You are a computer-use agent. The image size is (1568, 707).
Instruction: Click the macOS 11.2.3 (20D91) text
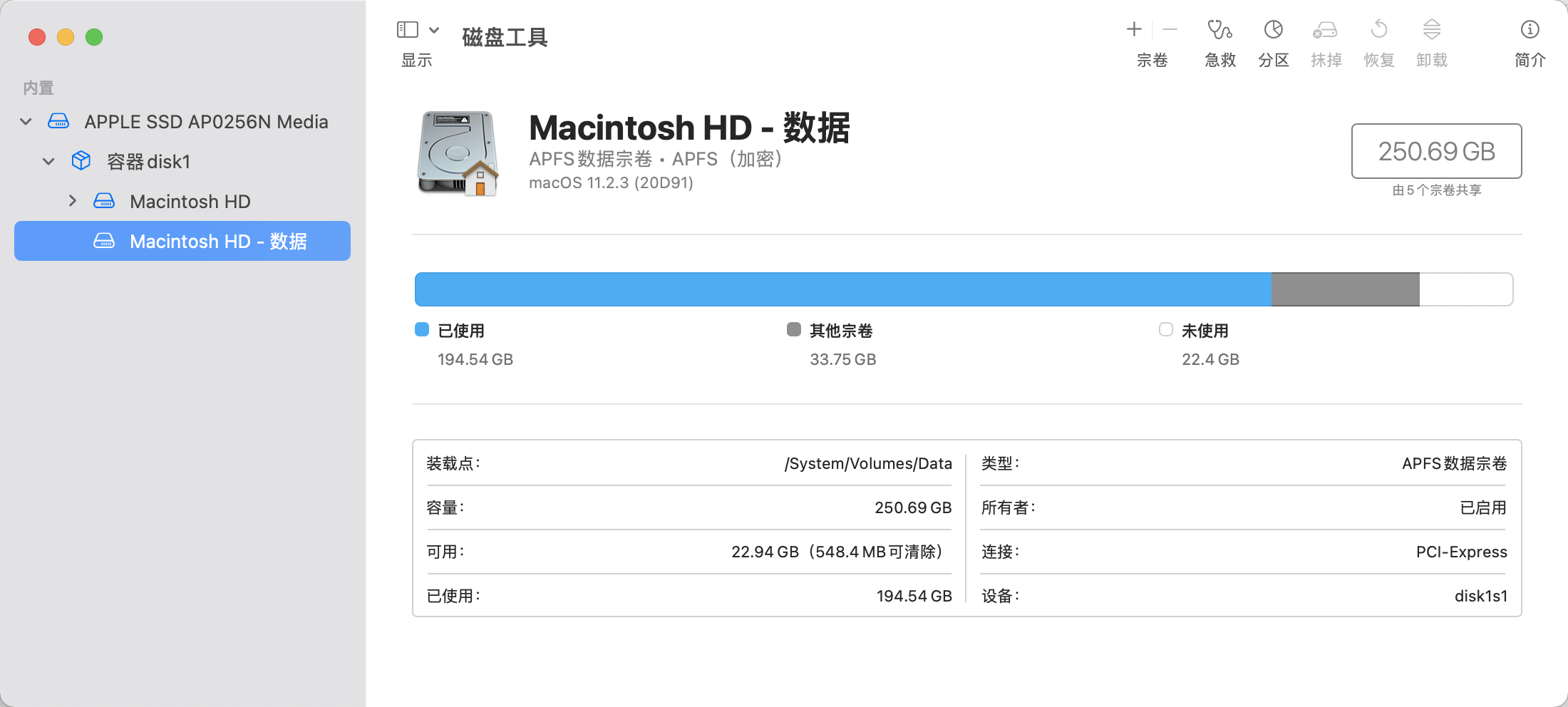[x=611, y=183]
